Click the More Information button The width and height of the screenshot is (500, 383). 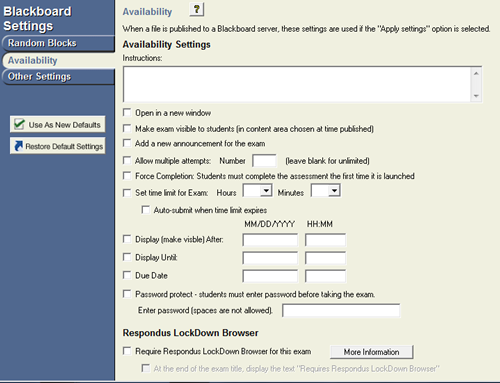coord(372,352)
